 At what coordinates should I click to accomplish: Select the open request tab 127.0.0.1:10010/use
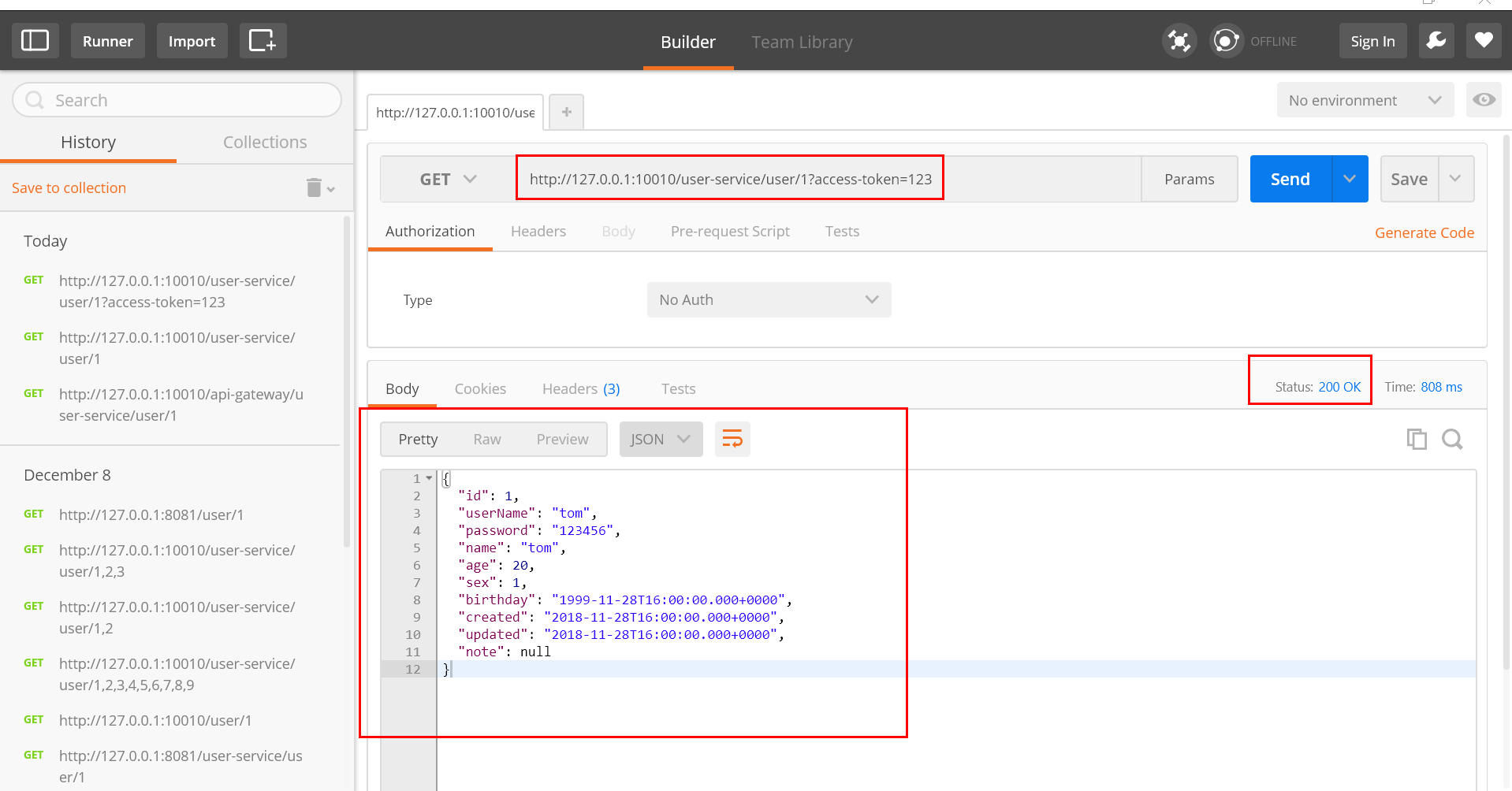[x=456, y=113]
